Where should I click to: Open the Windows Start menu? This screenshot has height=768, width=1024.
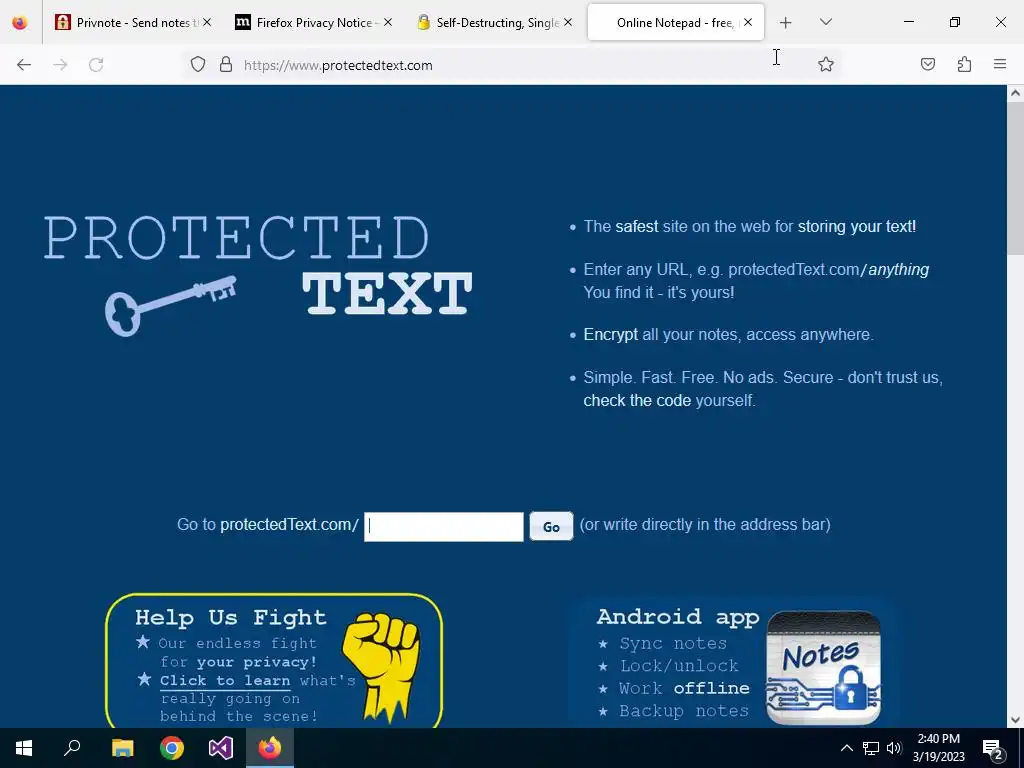24,748
